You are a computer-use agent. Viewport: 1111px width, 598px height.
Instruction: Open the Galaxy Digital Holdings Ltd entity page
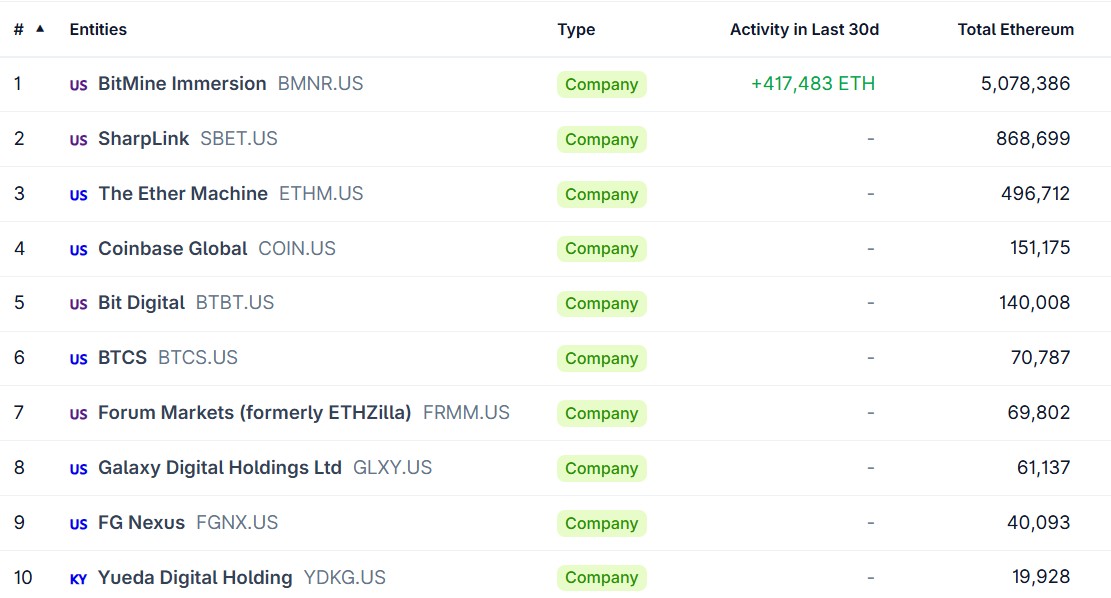219,467
